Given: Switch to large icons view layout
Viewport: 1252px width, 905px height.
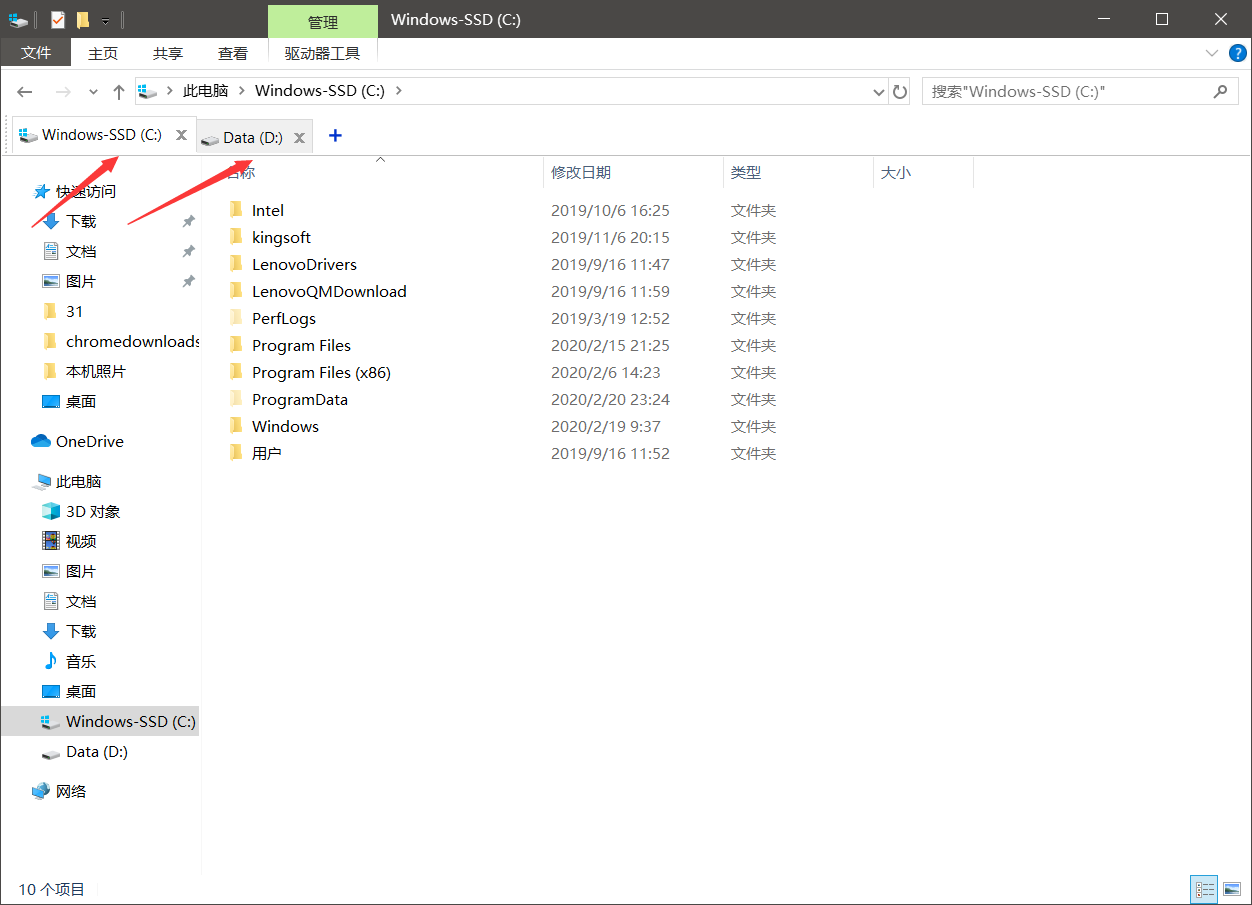Looking at the screenshot, I should 1231,889.
